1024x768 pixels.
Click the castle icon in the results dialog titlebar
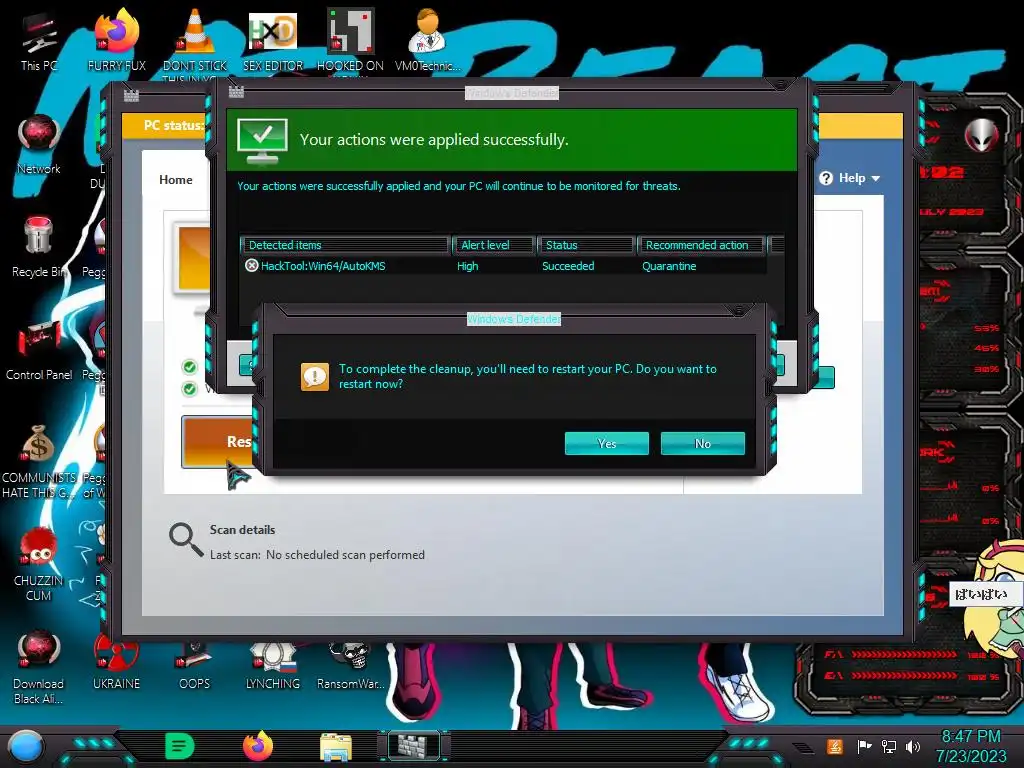point(236,91)
